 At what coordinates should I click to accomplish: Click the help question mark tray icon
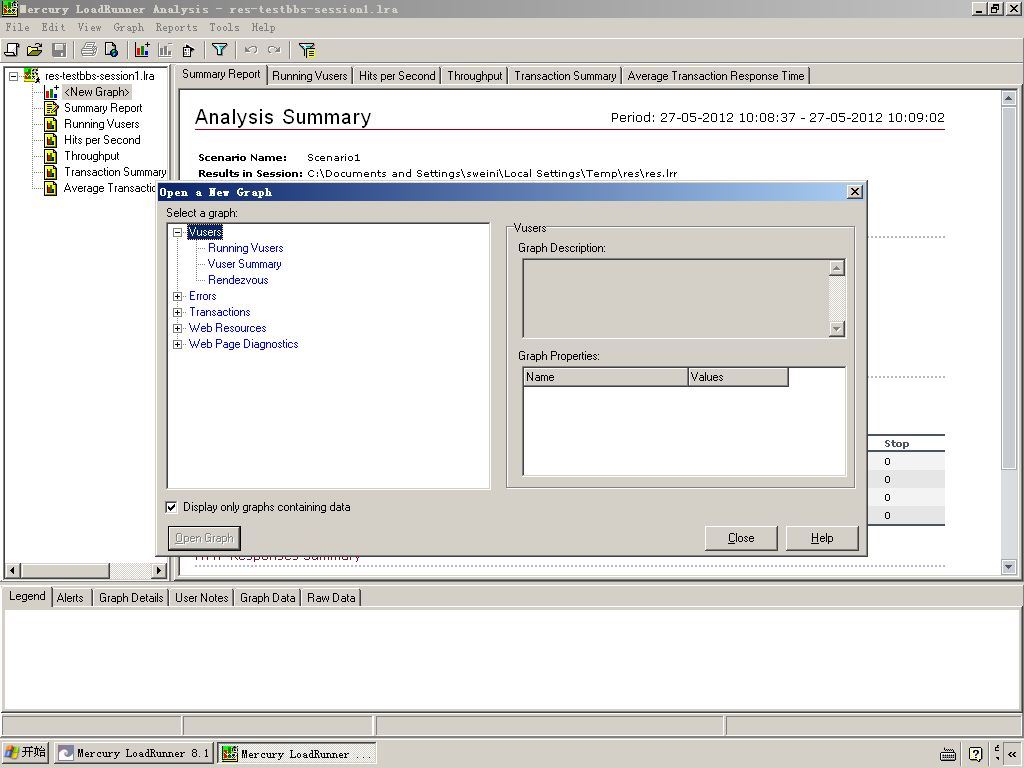976,754
